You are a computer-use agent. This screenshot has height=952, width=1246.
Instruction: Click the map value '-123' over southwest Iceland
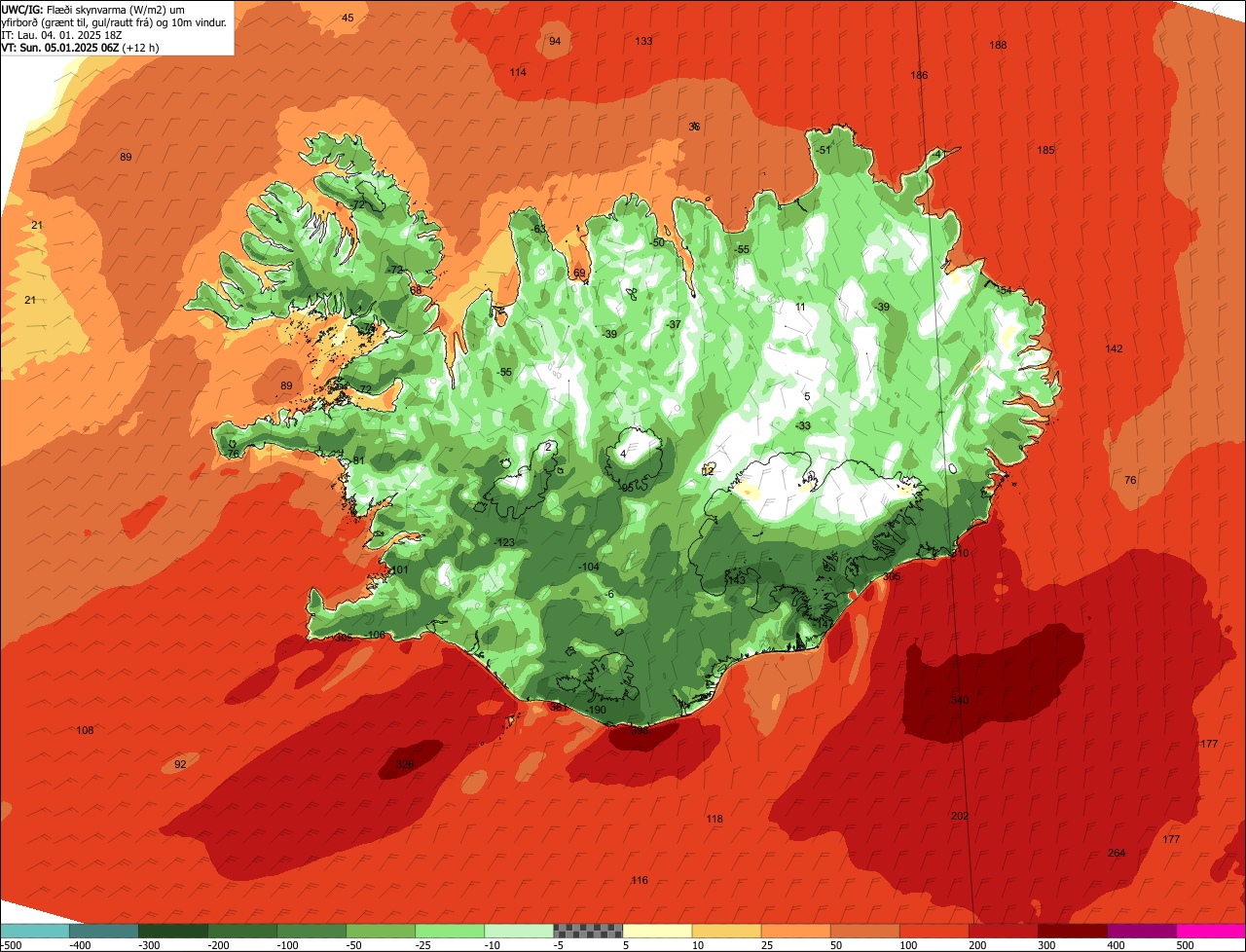pos(504,542)
